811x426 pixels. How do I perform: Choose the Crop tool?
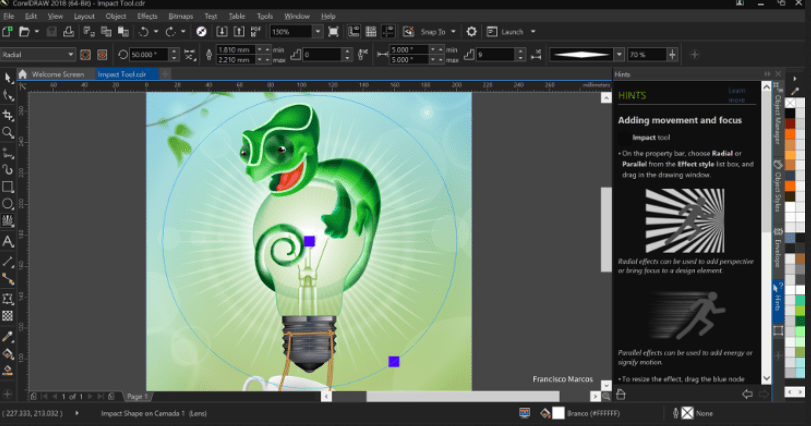point(8,114)
